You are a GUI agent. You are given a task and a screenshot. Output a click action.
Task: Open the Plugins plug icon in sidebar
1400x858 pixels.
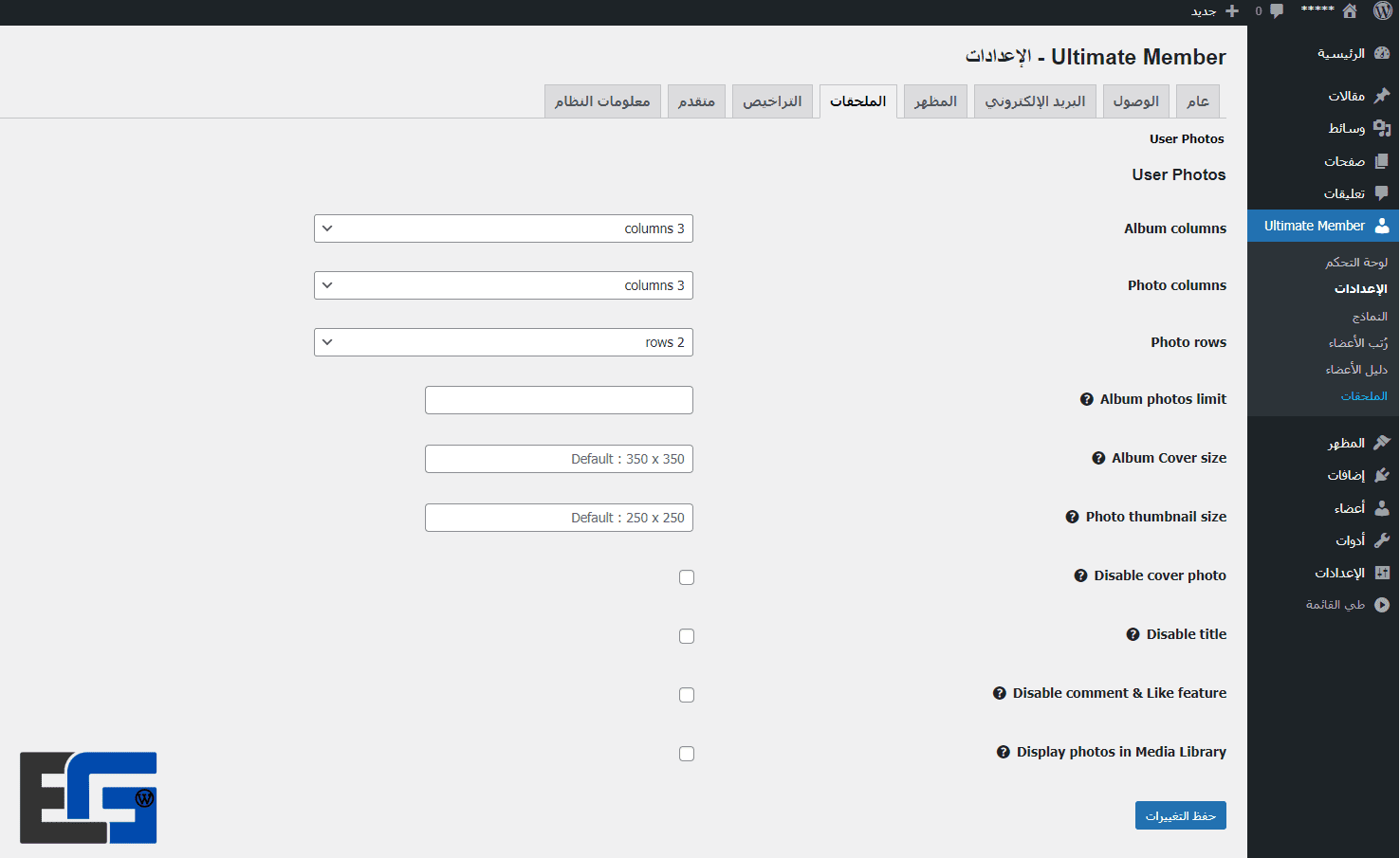click(1382, 475)
